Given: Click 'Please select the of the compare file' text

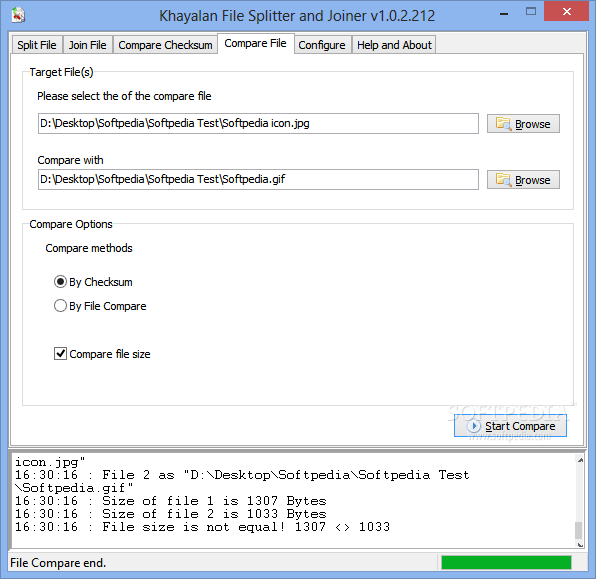Looking at the screenshot, I should (x=124, y=96).
